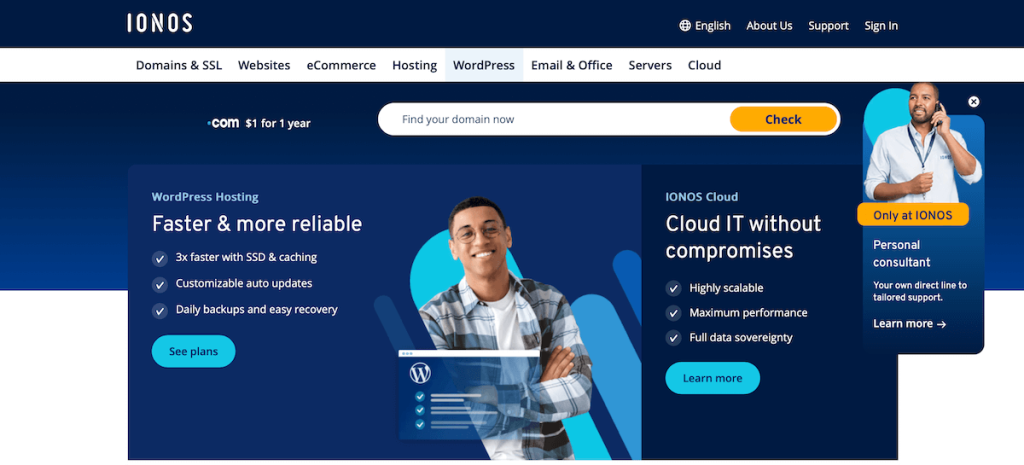Image resolution: width=1024 pixels, height=465 pixels.
Task: Click the .com domain promo logo
Action: pos(223,123)
